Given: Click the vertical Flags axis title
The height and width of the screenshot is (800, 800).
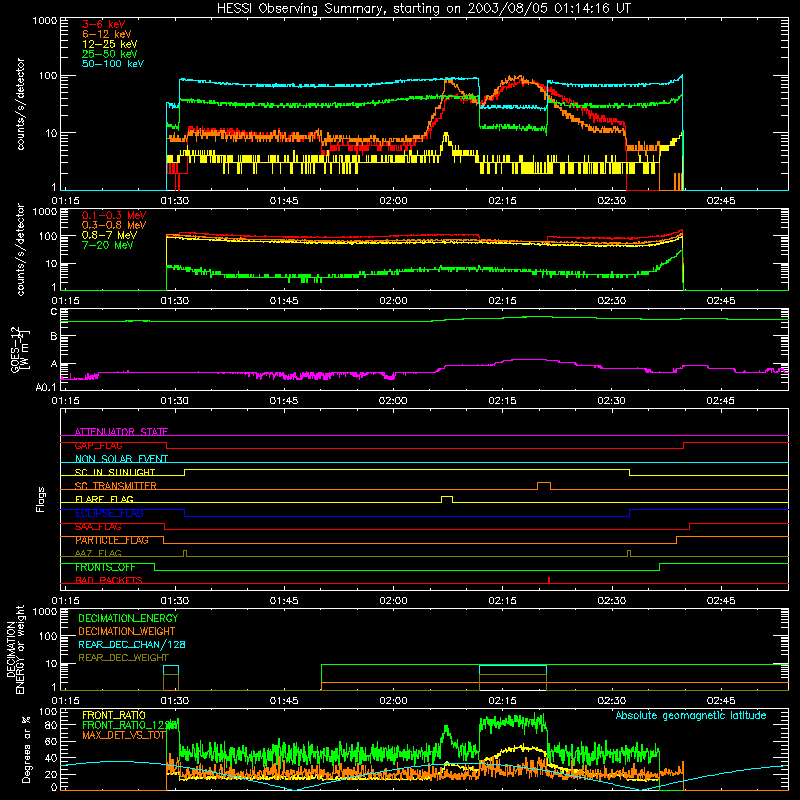Looking at the screenshot, I should click(41, 499).
